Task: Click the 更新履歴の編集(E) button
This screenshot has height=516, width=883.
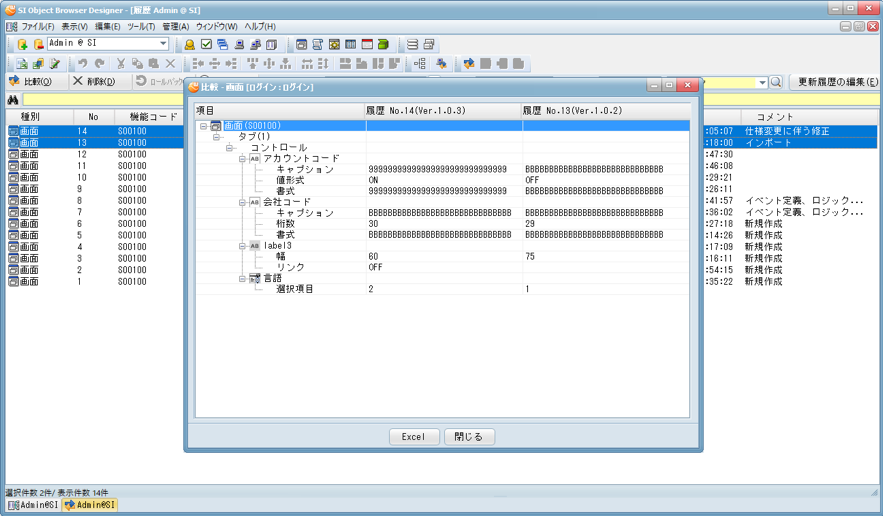Action: [x=834, y=82]
